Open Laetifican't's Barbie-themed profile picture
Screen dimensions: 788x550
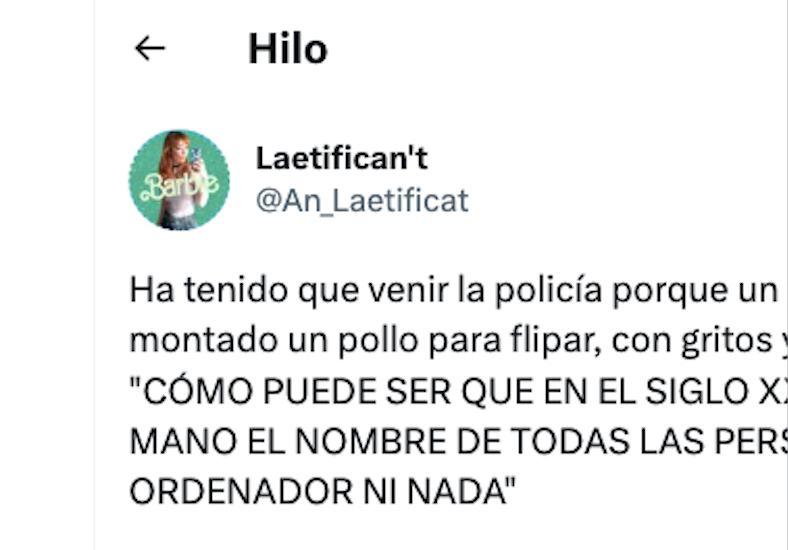[x=179, y=180]
